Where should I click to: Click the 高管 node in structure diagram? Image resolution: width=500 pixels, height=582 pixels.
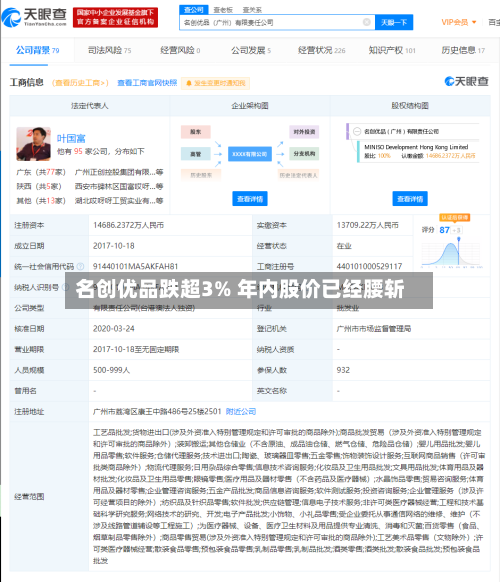(x=196, y=154)
